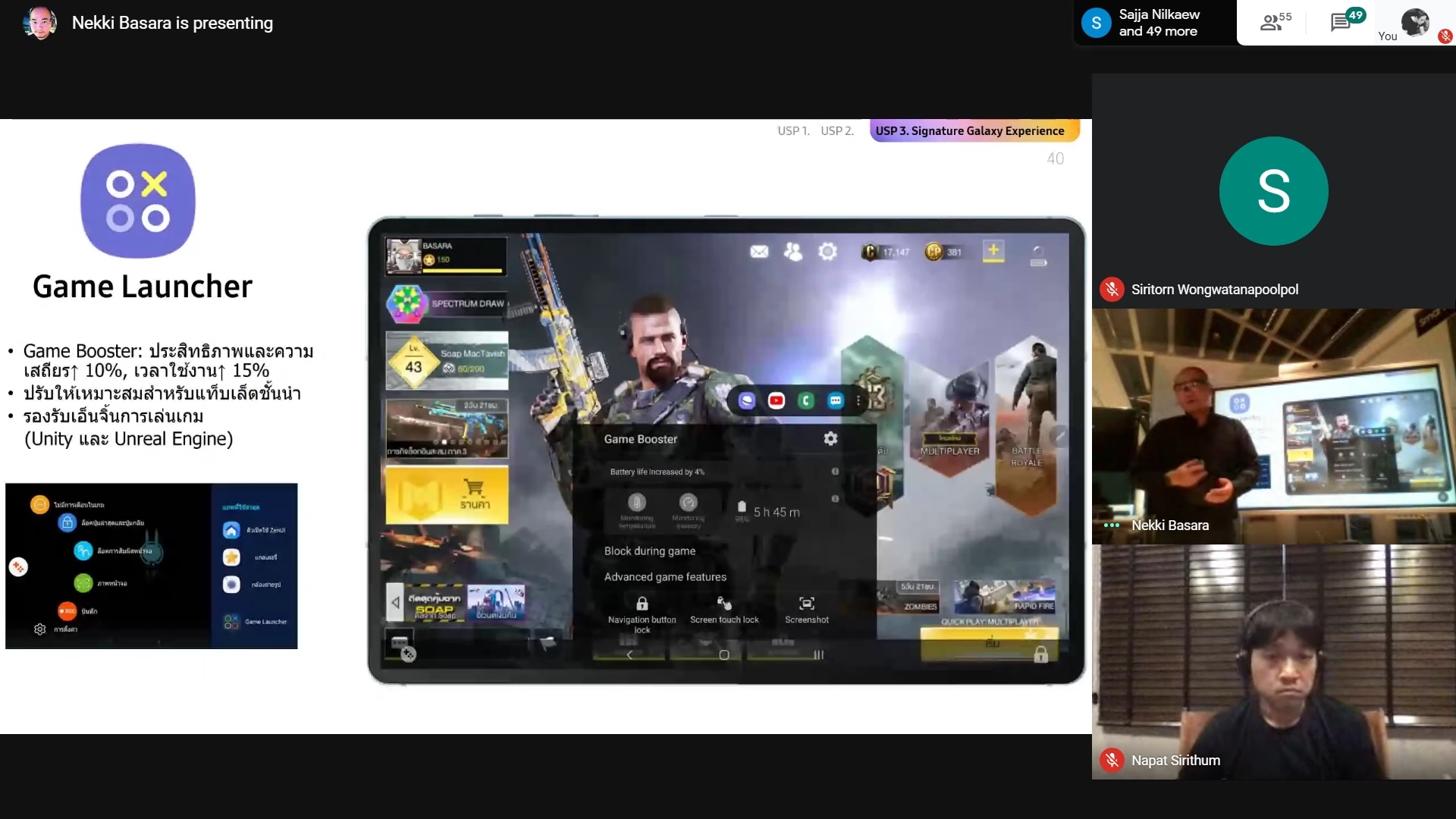The width and height of the screenshot is (1456, 819).
Task: Click the Game Booster settings gear icon
Action: tap(829, 438)
